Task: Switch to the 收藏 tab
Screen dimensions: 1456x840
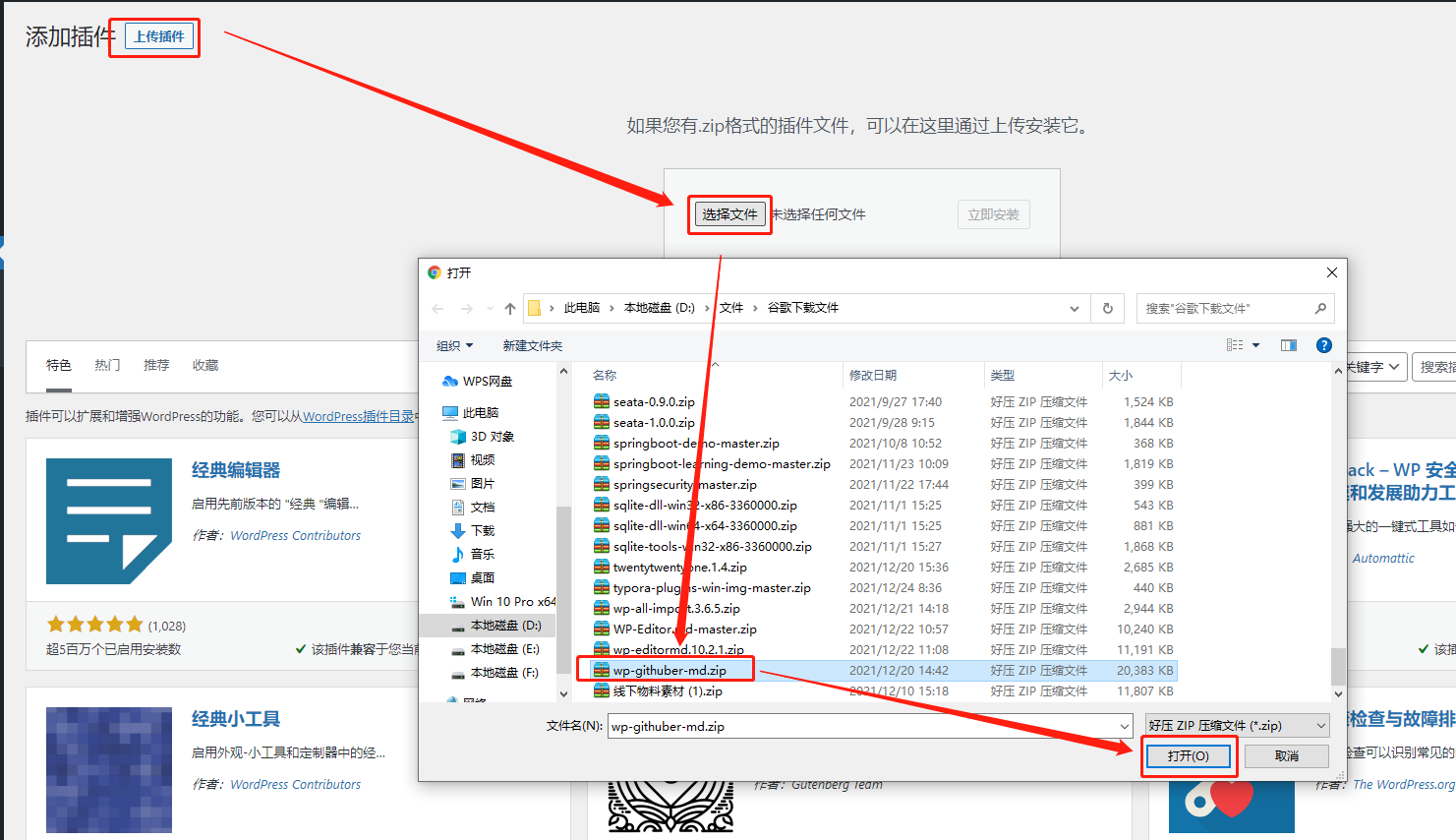Action: 205,365
